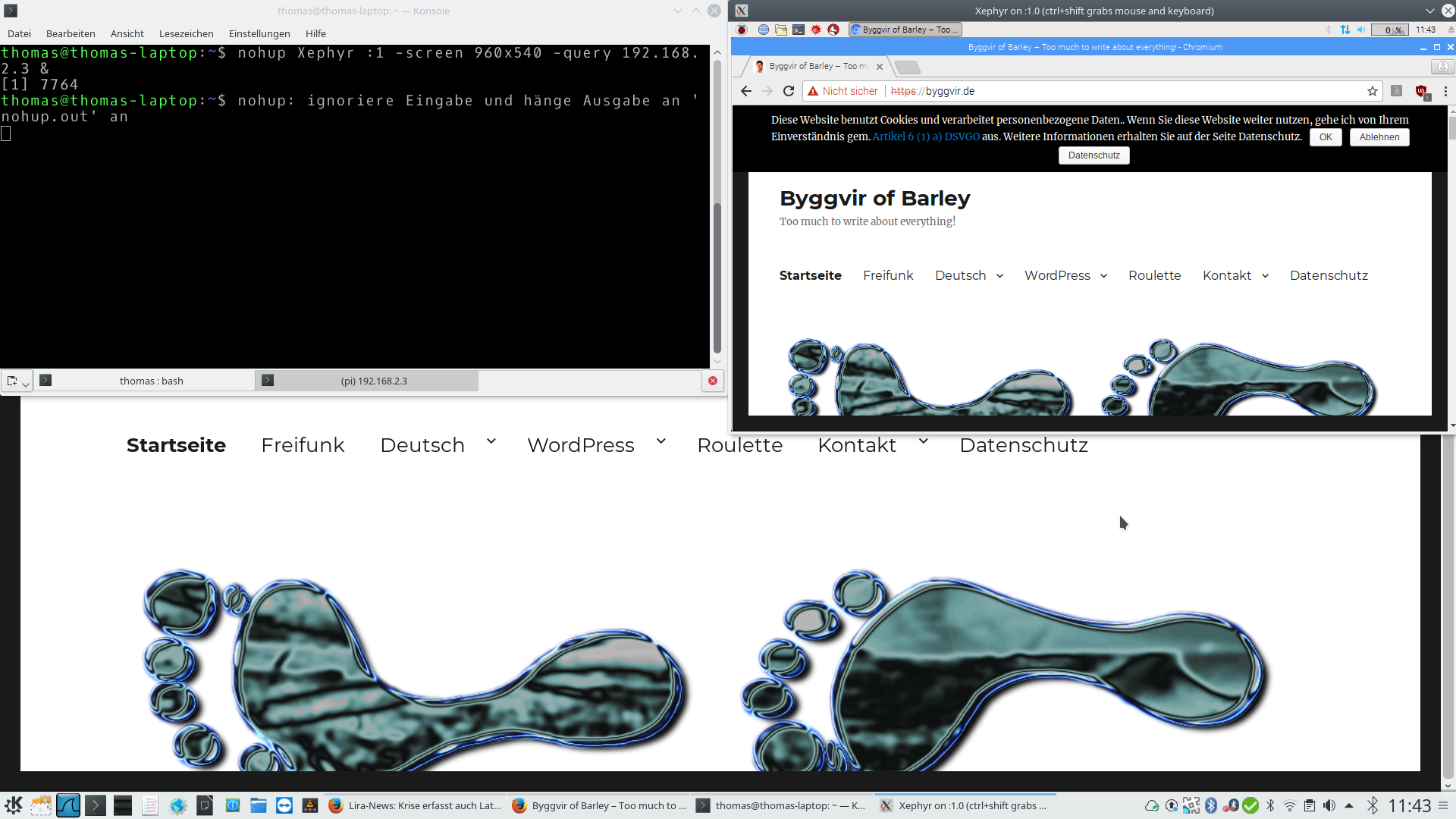
Task: Click the Chromium reload button
Action: coord(789,91)
